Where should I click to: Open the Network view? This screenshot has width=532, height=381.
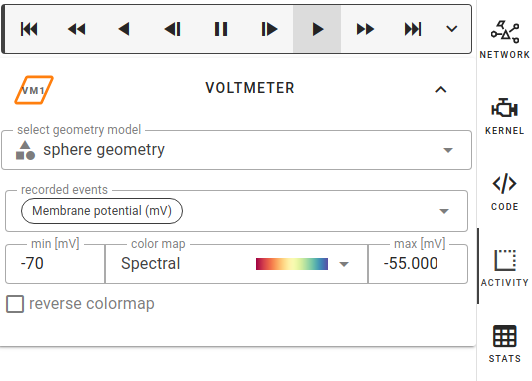505,39
